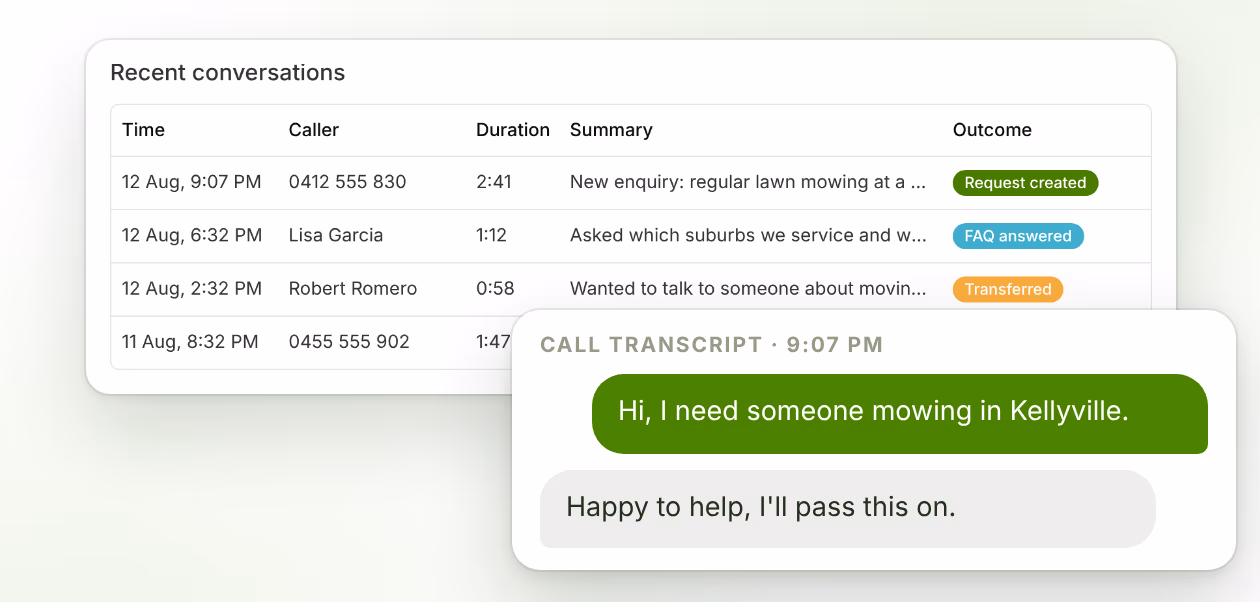Click the Call Transcript 9:07 PM header
The image size is (1260, 602).
click(712, 345)
